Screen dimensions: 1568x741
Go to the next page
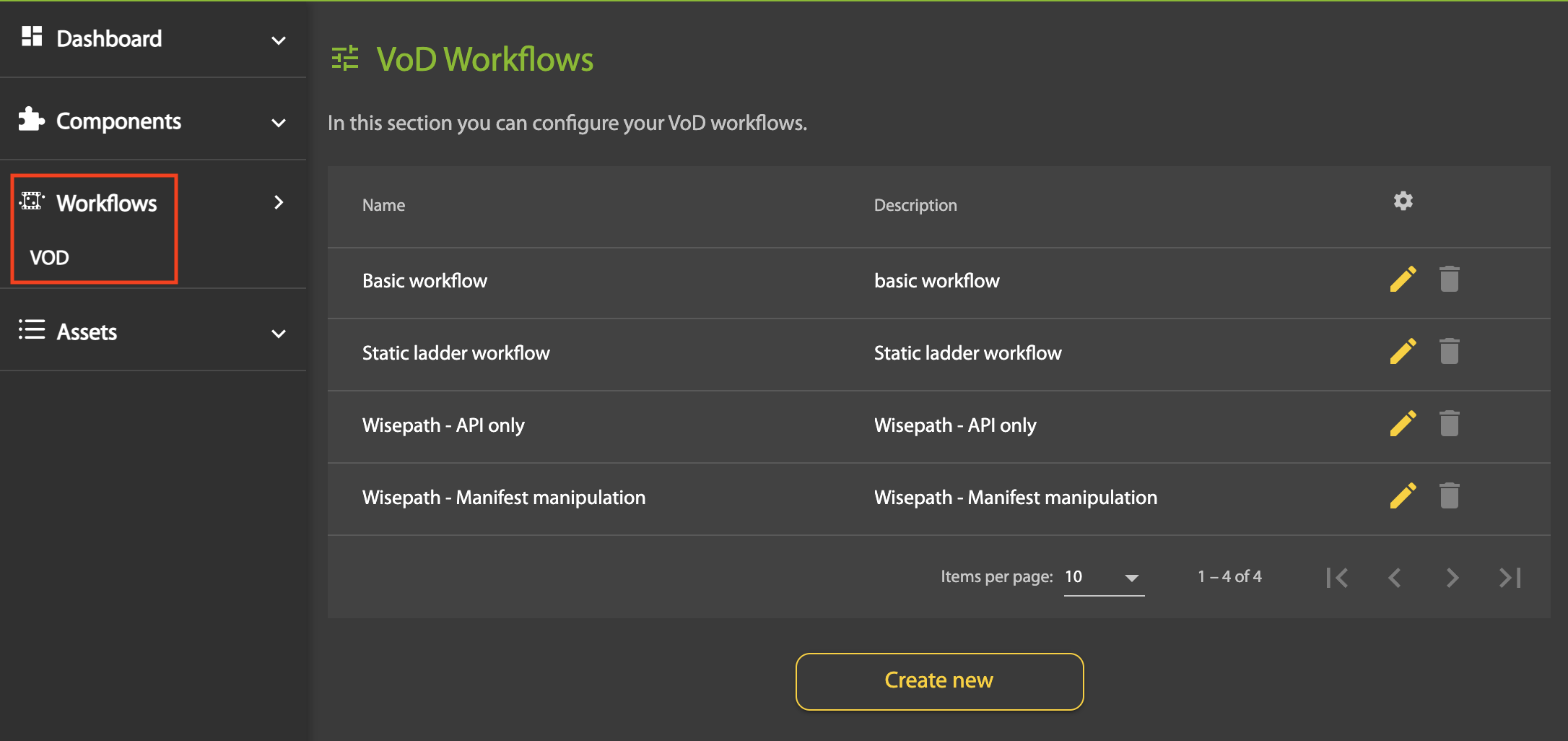pos(1452,578)
